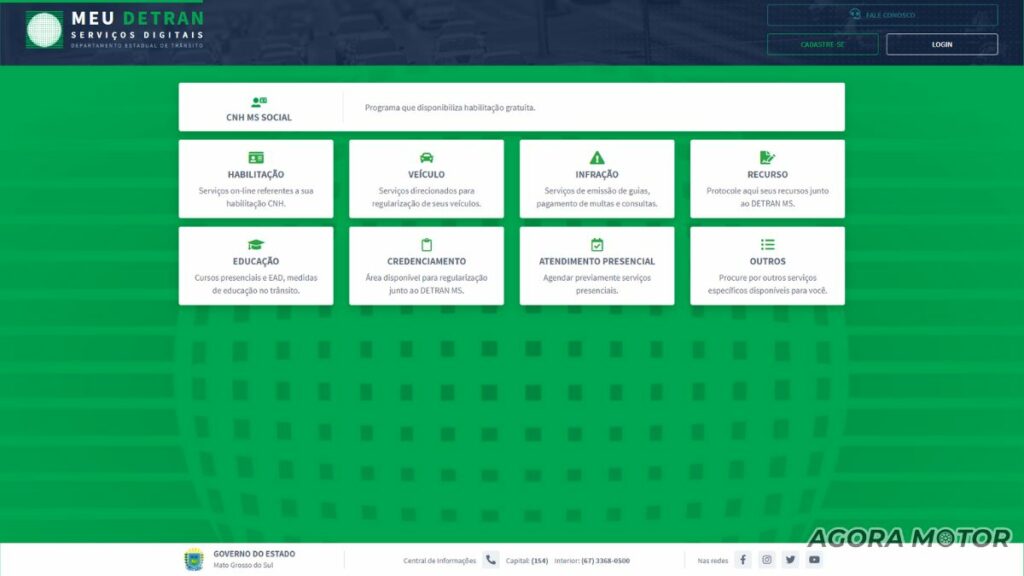Select the Veículo car icon
The width and height of the screenshot is (1024, 576).
427,158
